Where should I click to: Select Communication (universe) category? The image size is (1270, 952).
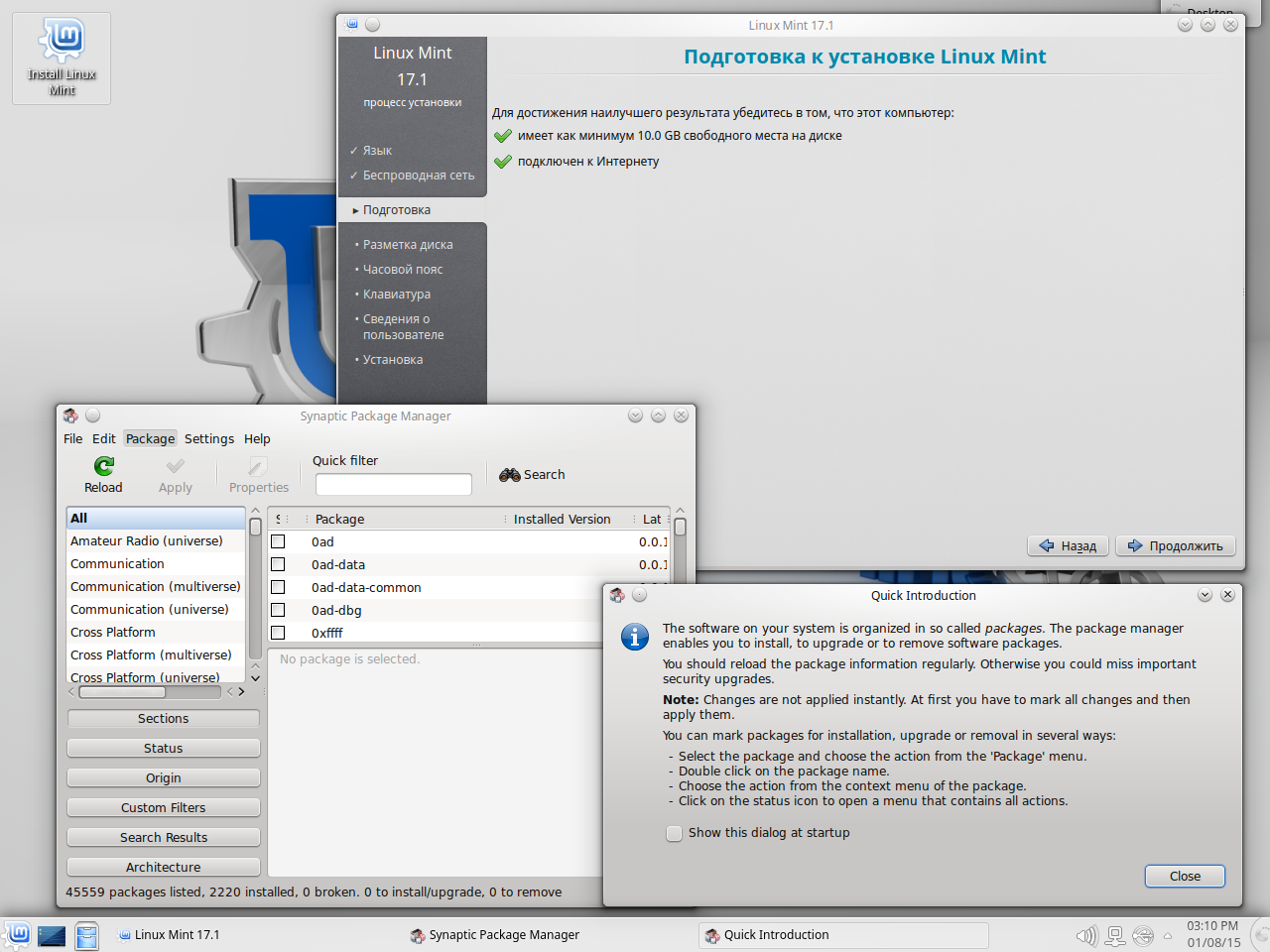pos(156,610)
